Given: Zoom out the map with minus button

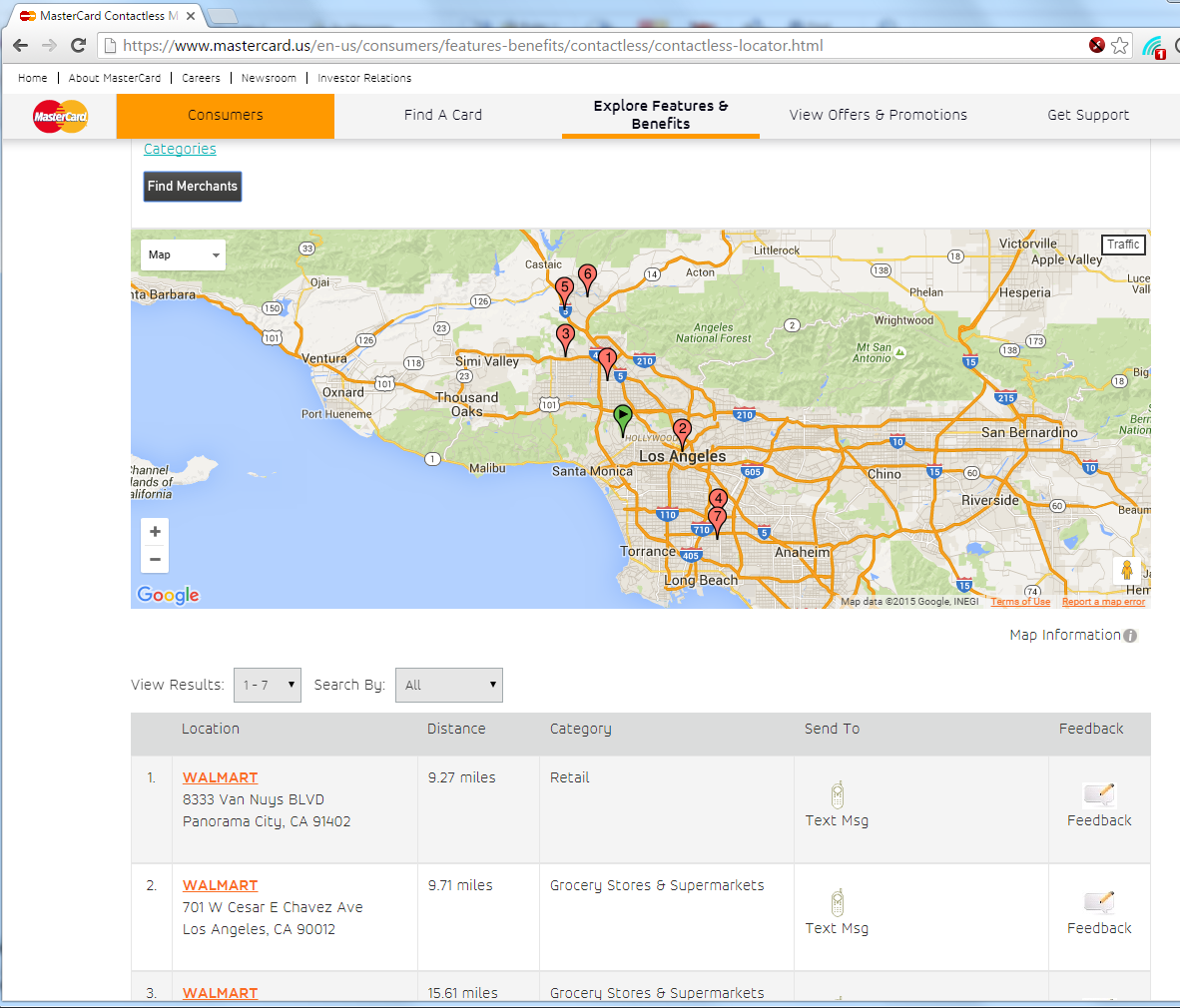Looking at the screenshot, I should point(155,560).
